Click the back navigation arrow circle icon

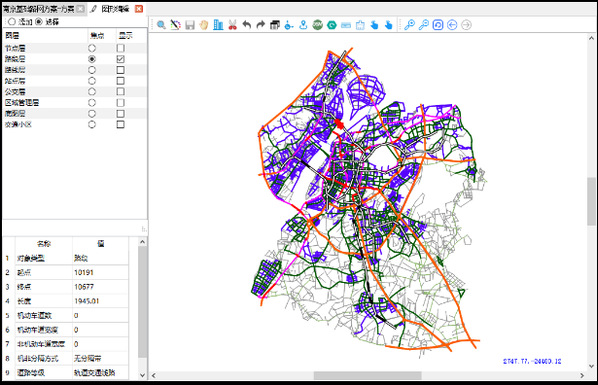click(452, 25)
